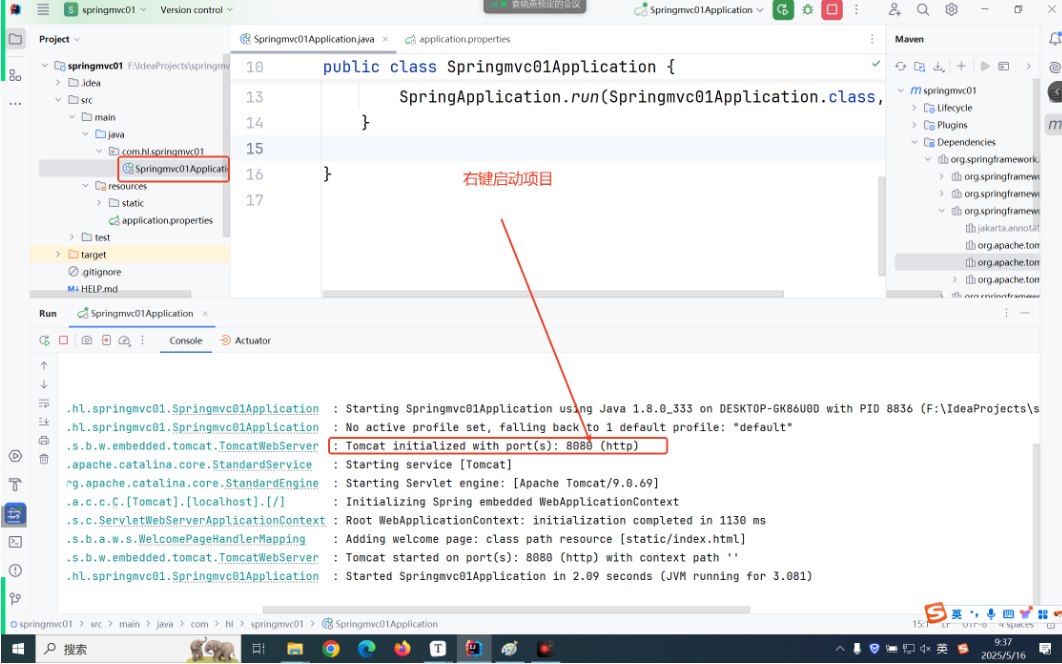Open the Git tool window icon
Image resolution: width=1062 pixels, height=664 pixels.
(x=15, y=598)
